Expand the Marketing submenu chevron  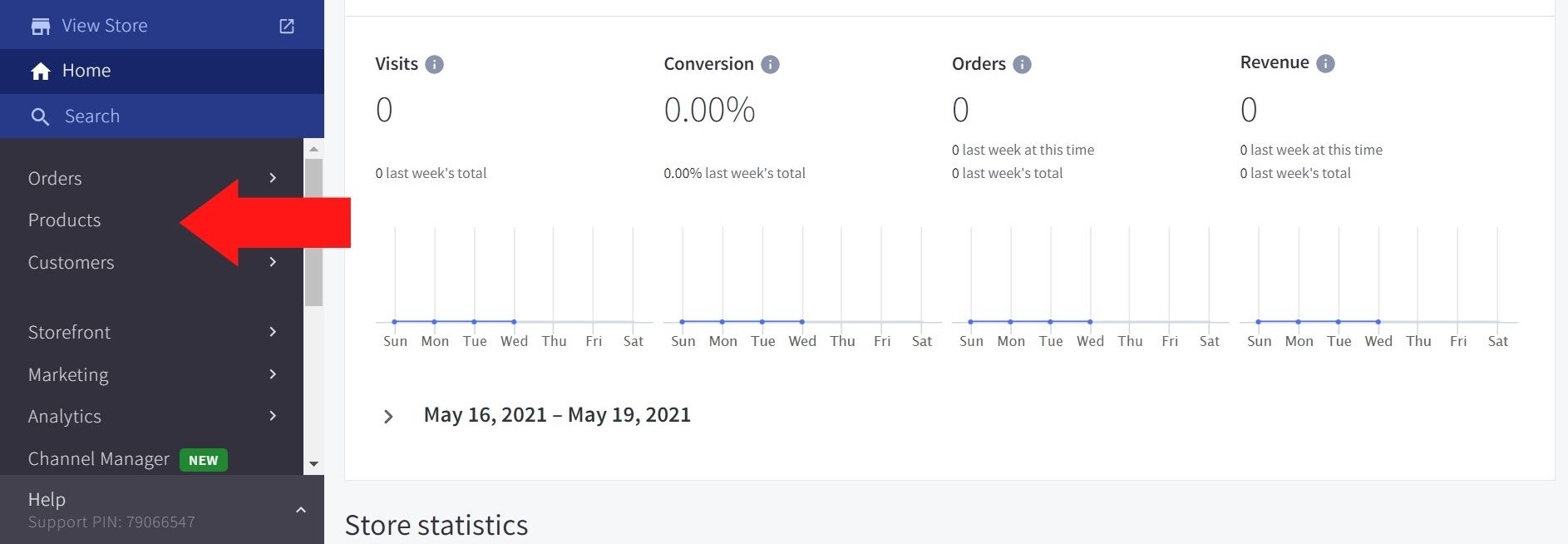point(273,374)
